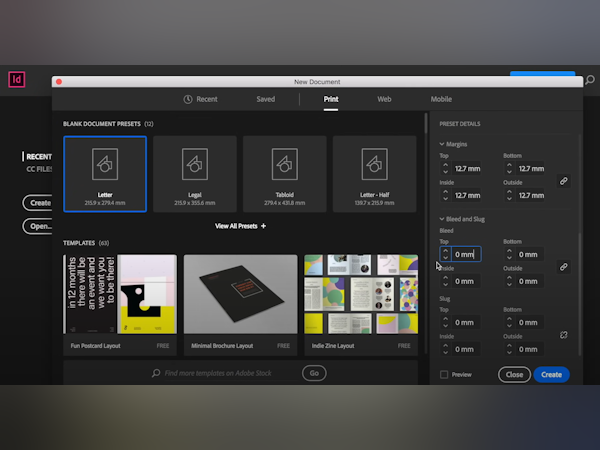The height and width of the screenshot is (450, 600).
Task: Click the Slug Inside 0 mm field
Action: (x=466, y=349)
